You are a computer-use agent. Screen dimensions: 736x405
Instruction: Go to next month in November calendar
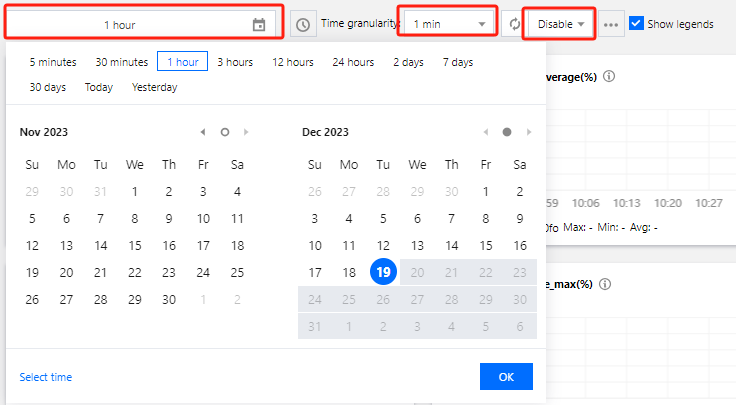pyautogui.click(x=247, y=132)
